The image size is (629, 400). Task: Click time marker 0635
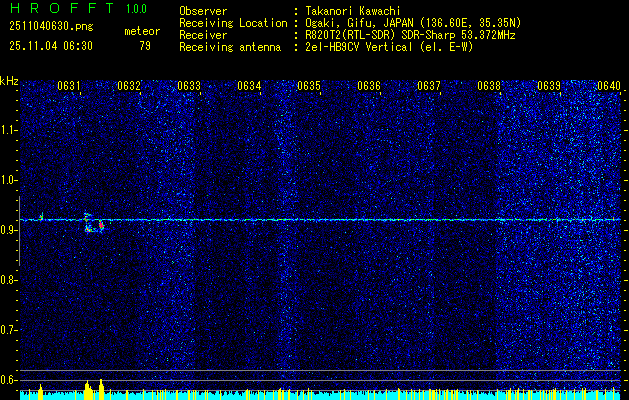pos(309,86)
